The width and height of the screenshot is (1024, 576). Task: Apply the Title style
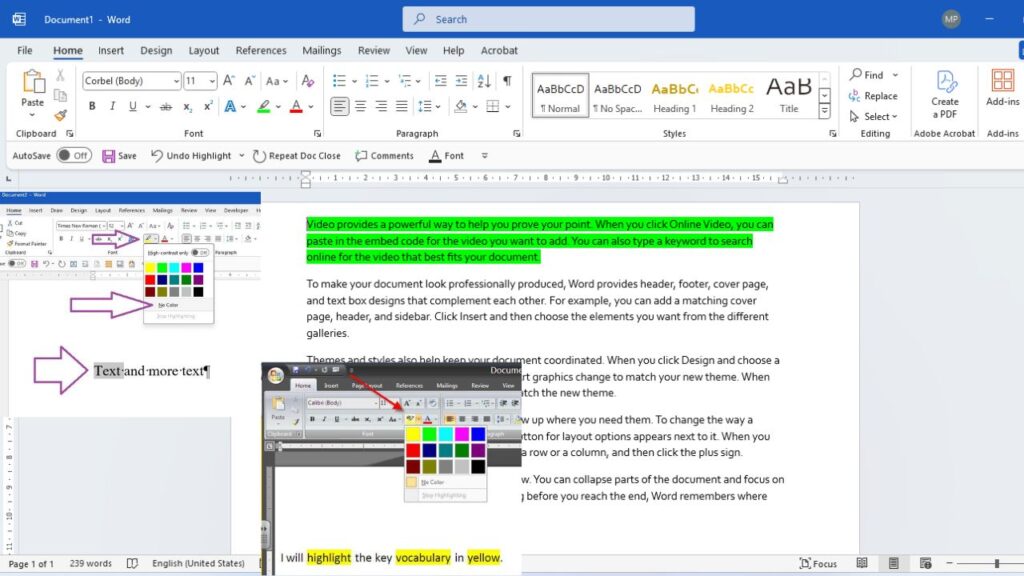tap(789, 95)
